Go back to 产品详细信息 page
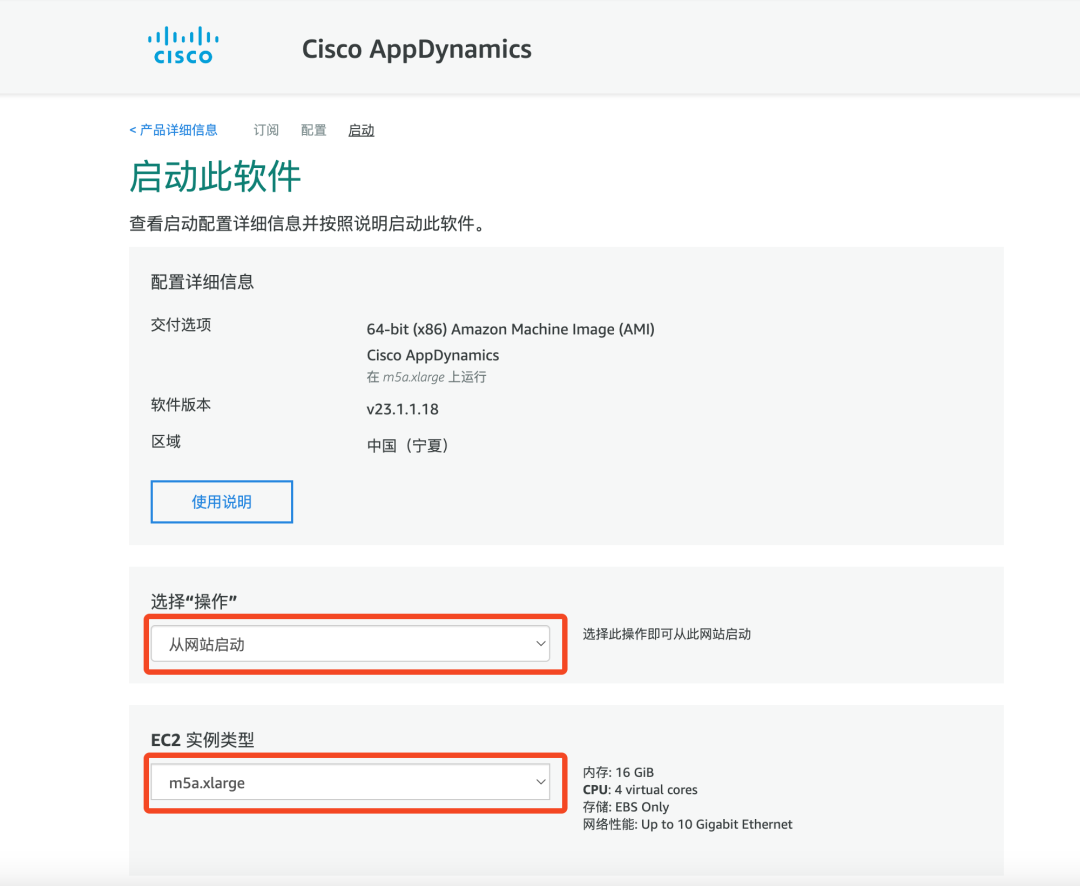Screen dimensions: 1080x886 173,130
